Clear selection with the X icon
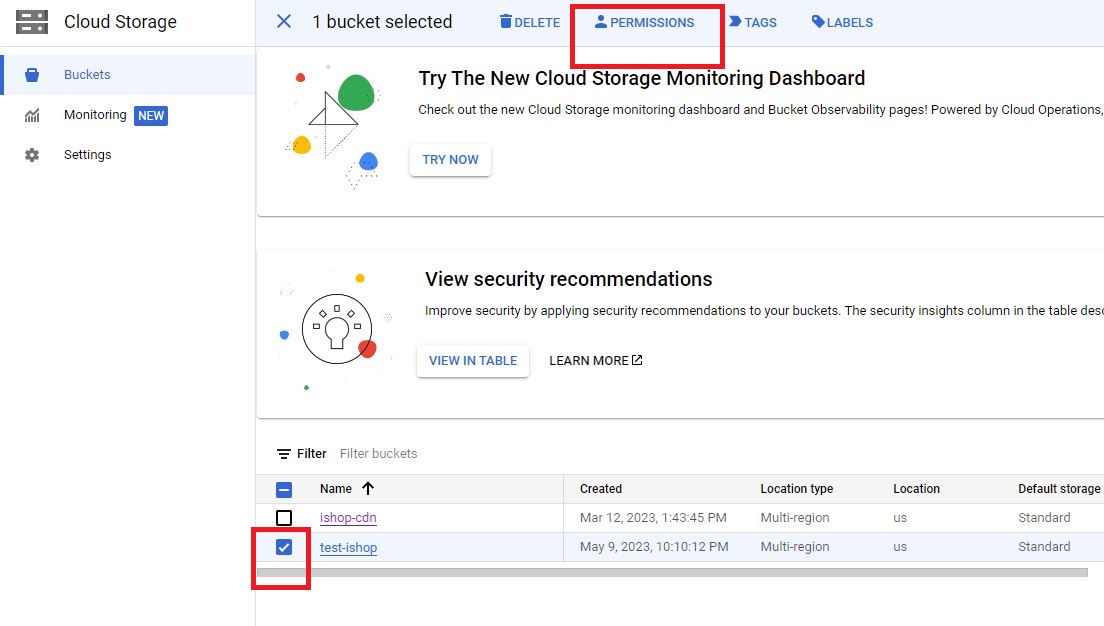 coord(284,22)
